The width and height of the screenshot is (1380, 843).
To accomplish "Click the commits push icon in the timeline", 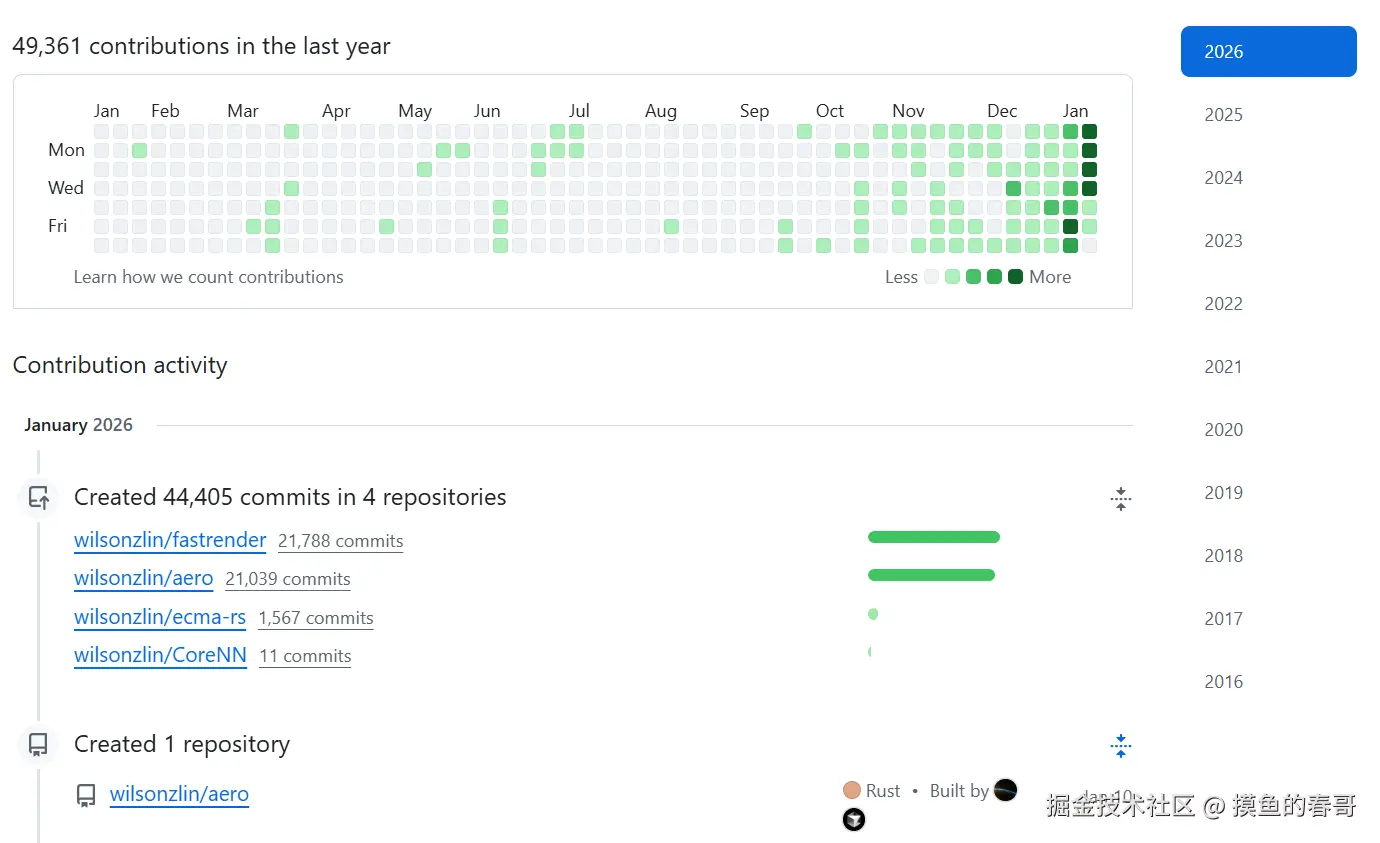I will pos(38,497).
